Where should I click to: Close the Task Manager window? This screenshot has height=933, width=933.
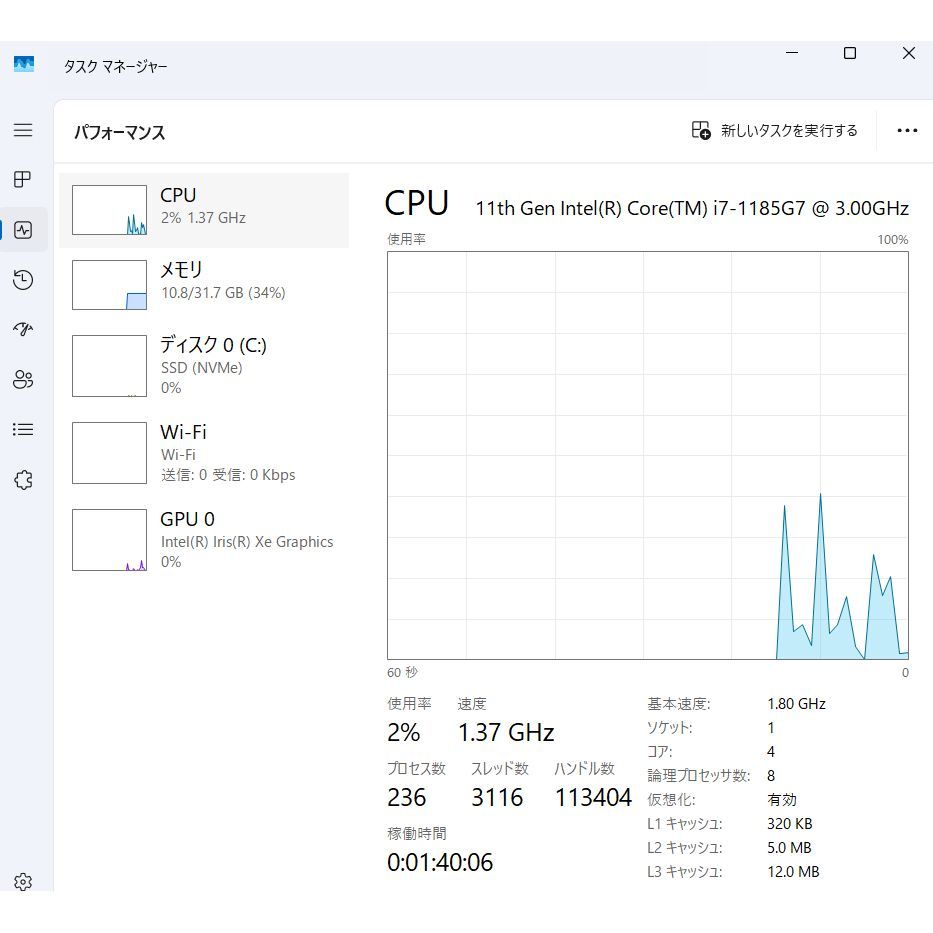(x=908, y=54)
